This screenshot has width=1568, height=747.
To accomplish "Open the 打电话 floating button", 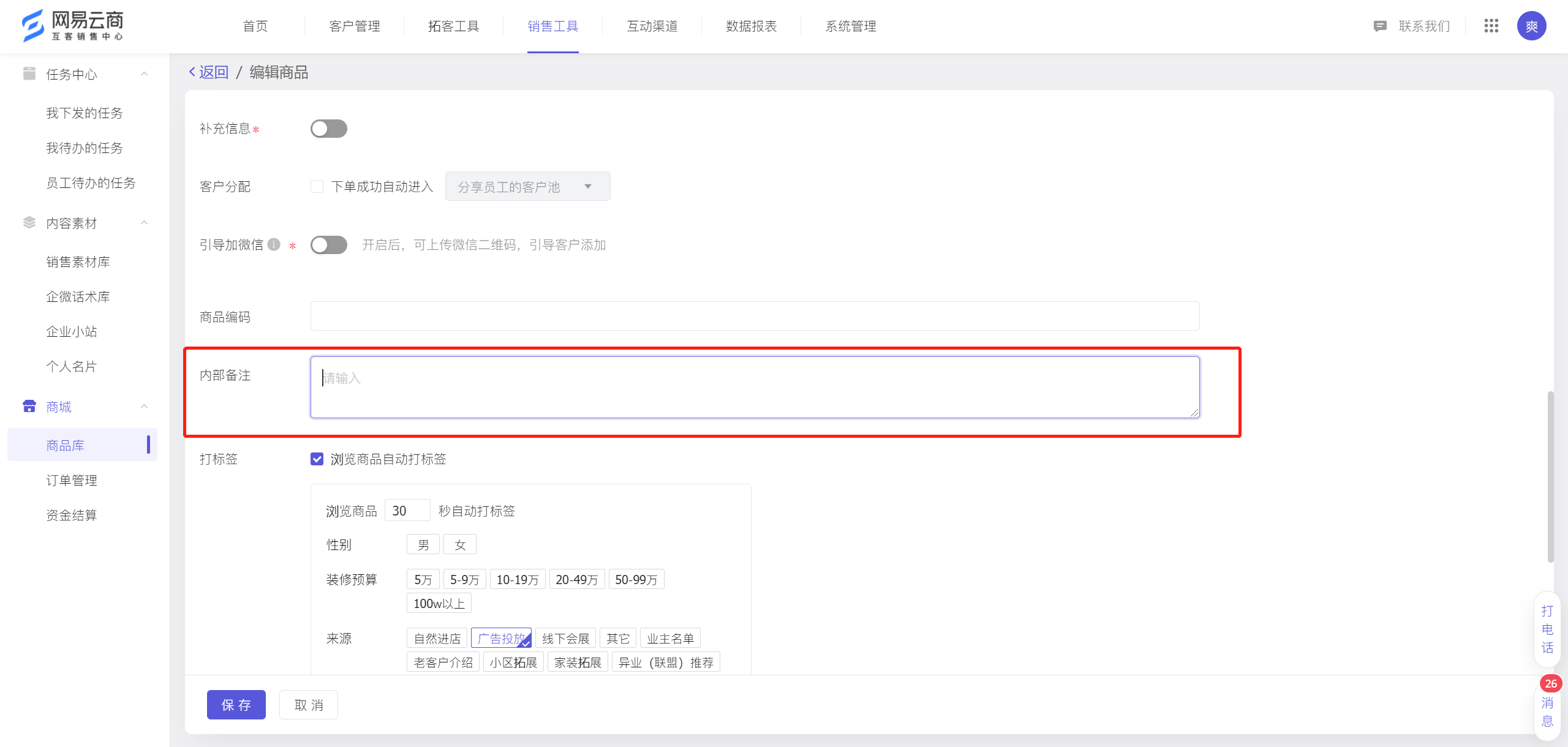I will point(1547,629).
